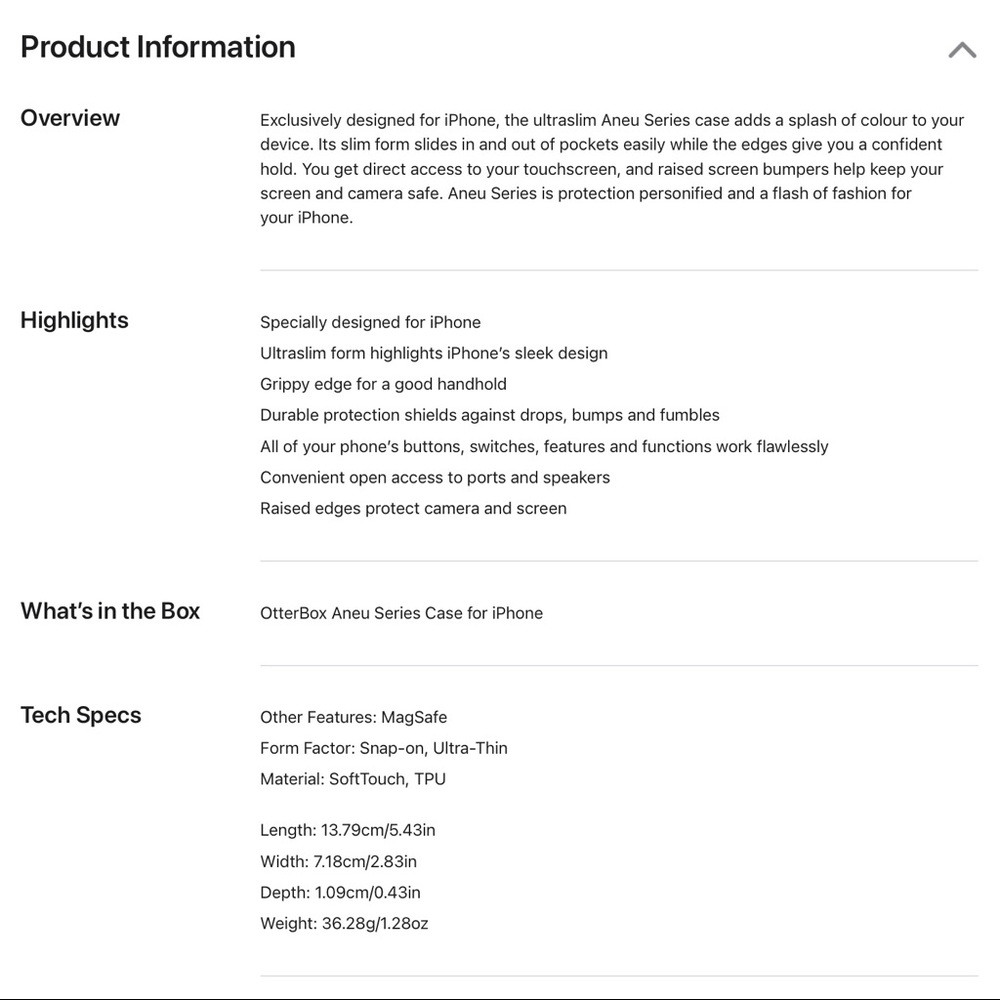Click 'Specially designed for iPhone' highlight
This screenshot has height=1000, width=1000.
[371, 322]
